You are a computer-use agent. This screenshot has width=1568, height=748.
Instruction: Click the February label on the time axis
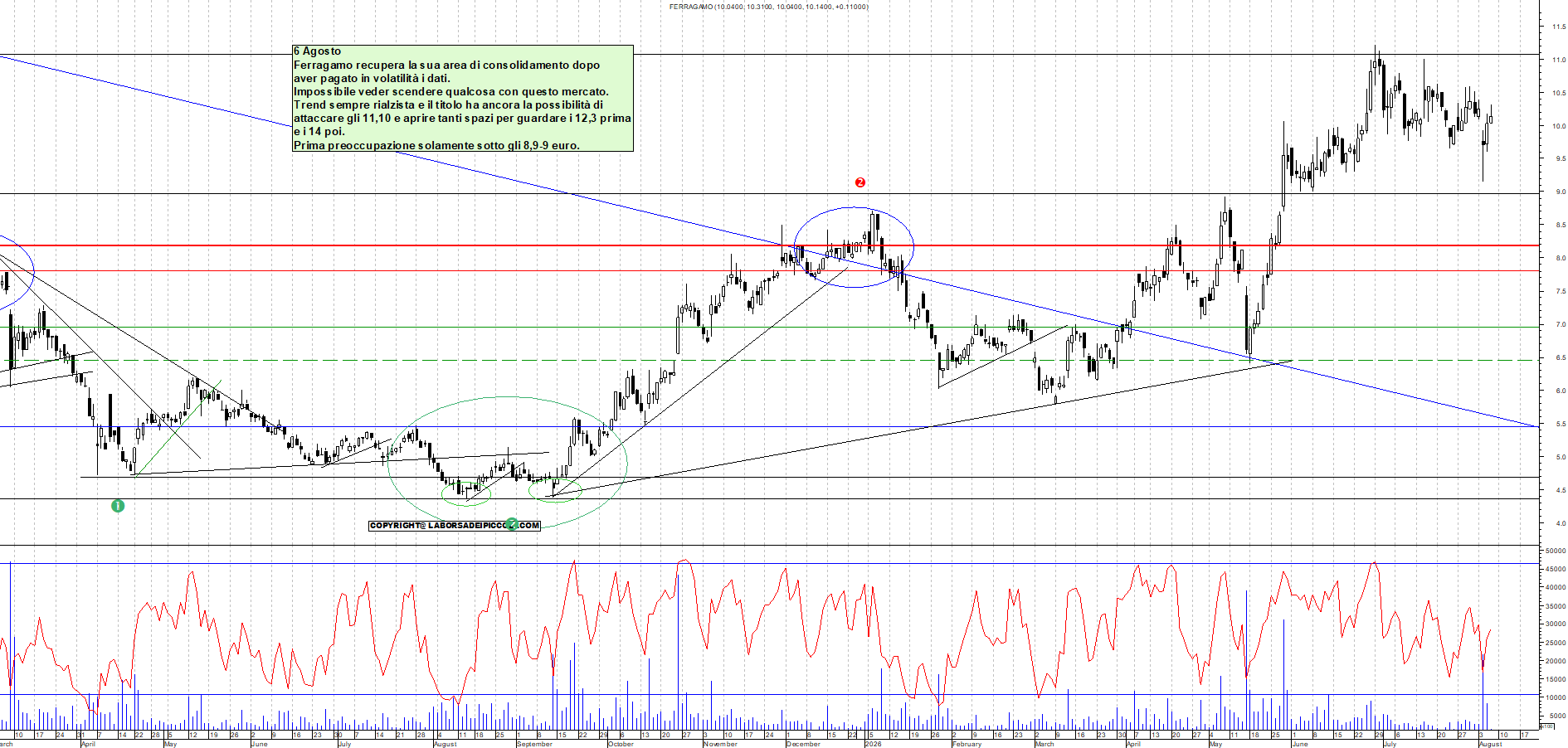tap(967, 744)
